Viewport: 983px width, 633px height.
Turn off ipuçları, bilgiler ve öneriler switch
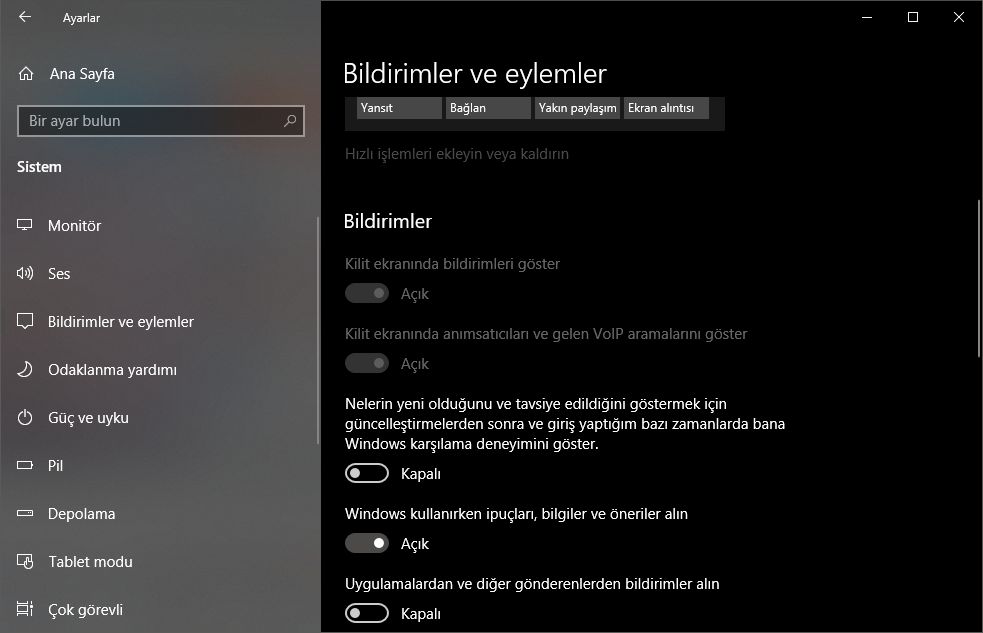367,543
